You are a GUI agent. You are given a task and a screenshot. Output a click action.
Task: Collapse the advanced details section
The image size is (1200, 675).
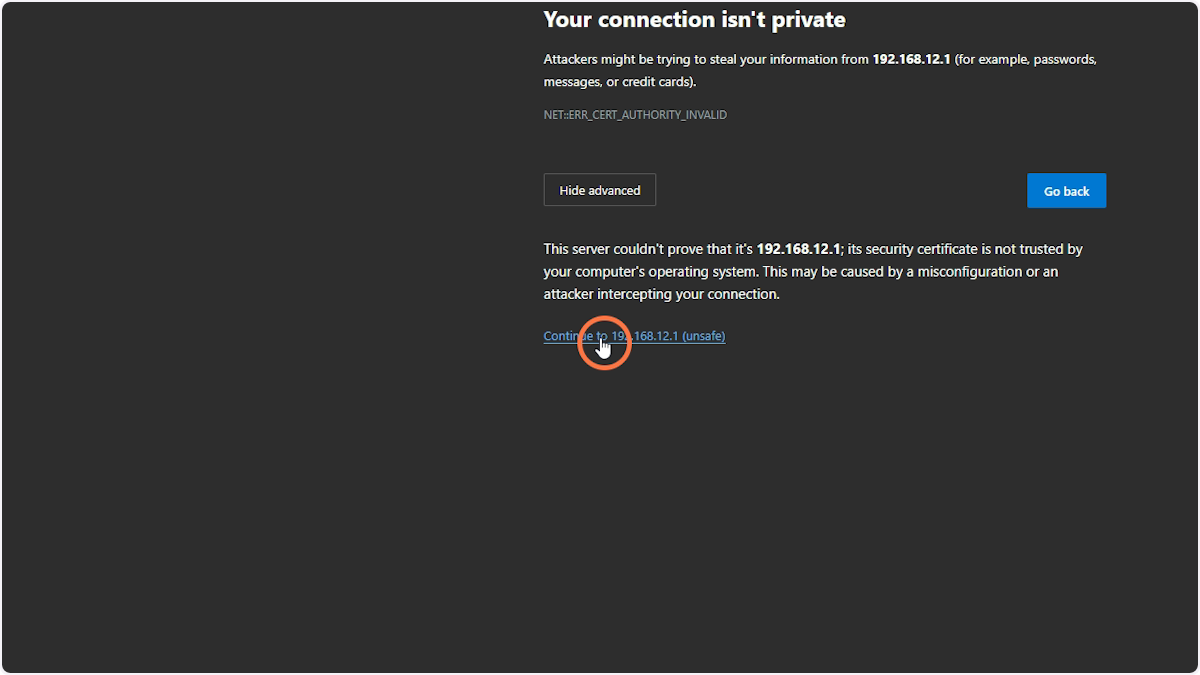pos(599,189)
